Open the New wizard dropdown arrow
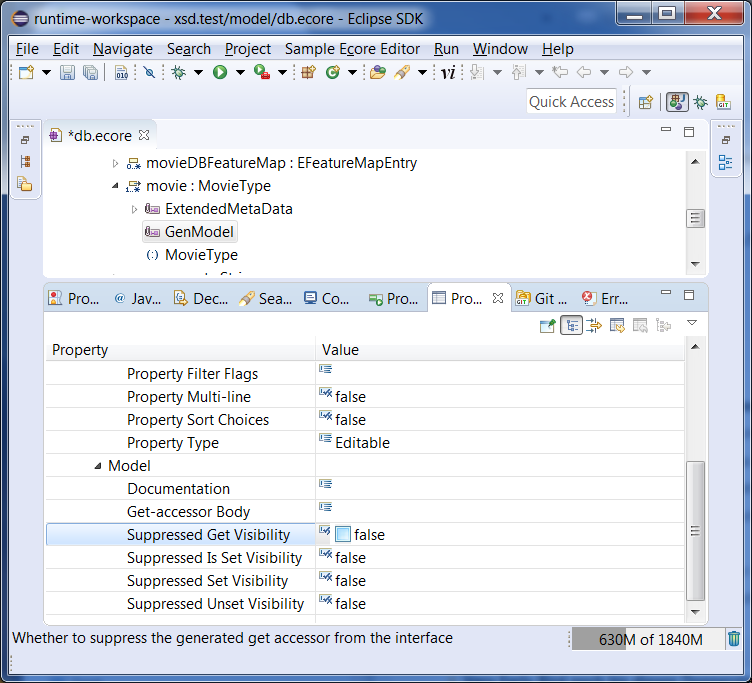 tap(46, 72)
